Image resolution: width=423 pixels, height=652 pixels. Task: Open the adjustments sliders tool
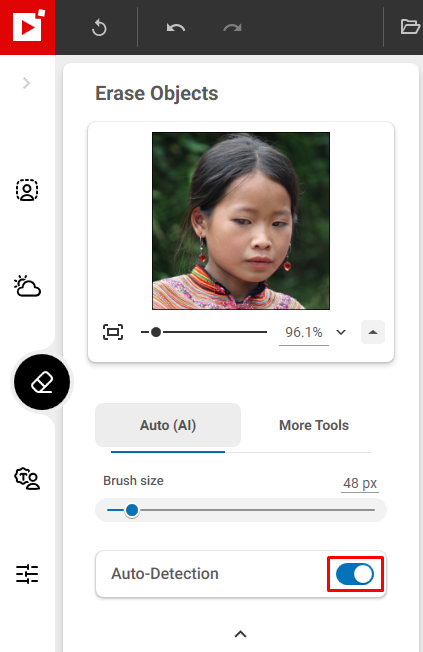(x=27, y=574)
